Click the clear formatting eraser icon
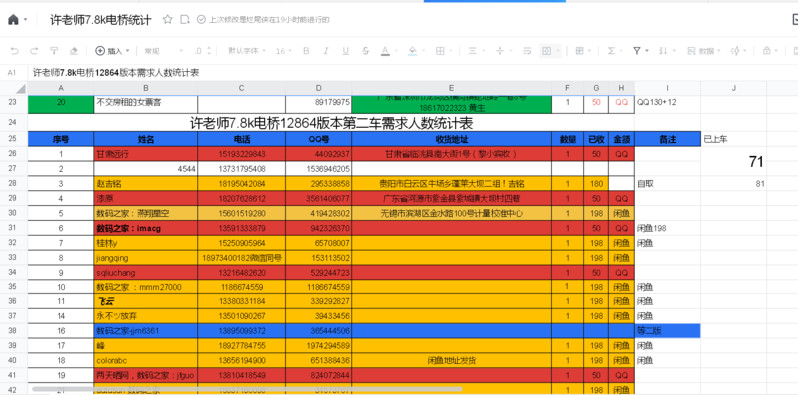Screen dimensions: 798x395 pos(74,51)
